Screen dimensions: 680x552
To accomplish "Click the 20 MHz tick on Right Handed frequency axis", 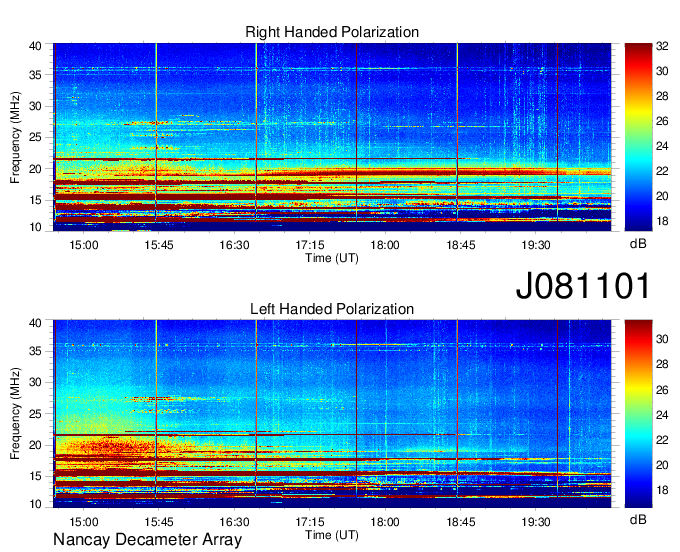I will [35, 169].
